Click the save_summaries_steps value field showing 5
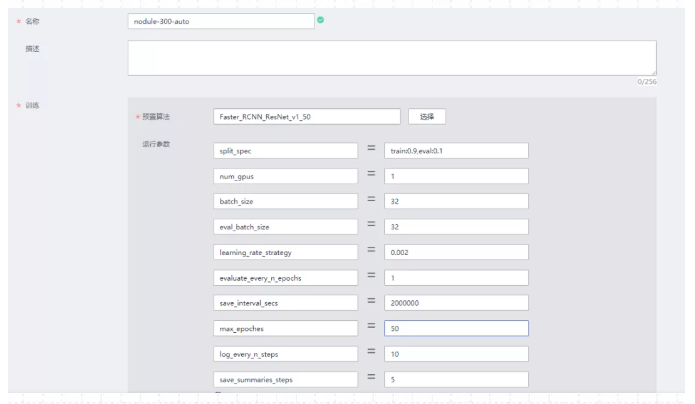The width and height of the screenshot is (695, 404). pos(456,379)
